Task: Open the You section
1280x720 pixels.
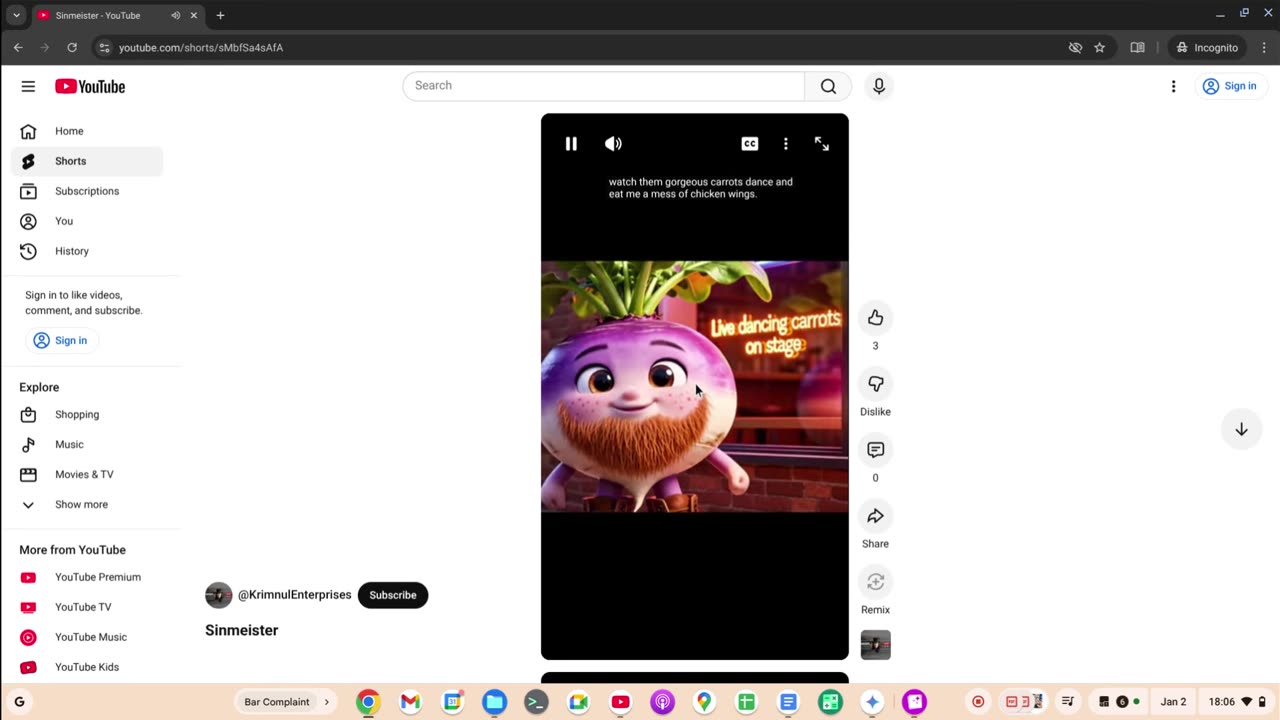Action: click(87, 221)
